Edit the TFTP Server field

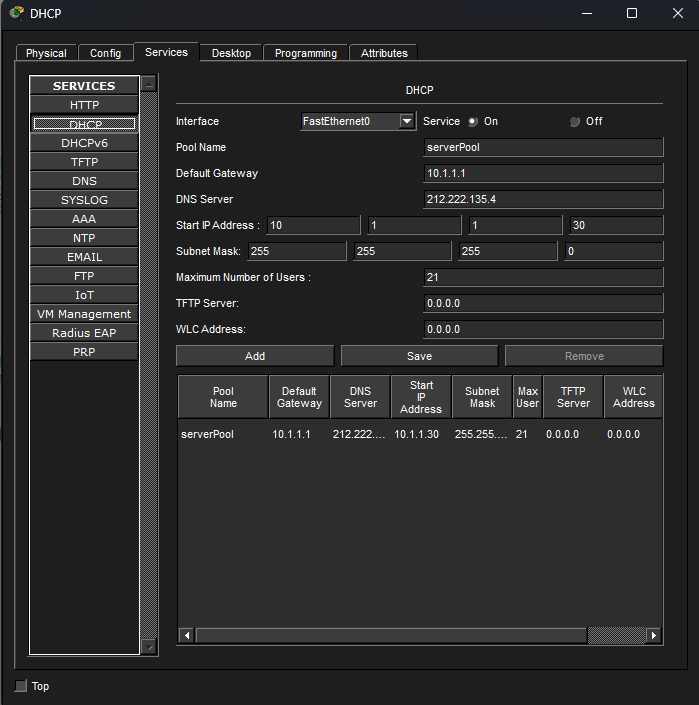[543, 303]
